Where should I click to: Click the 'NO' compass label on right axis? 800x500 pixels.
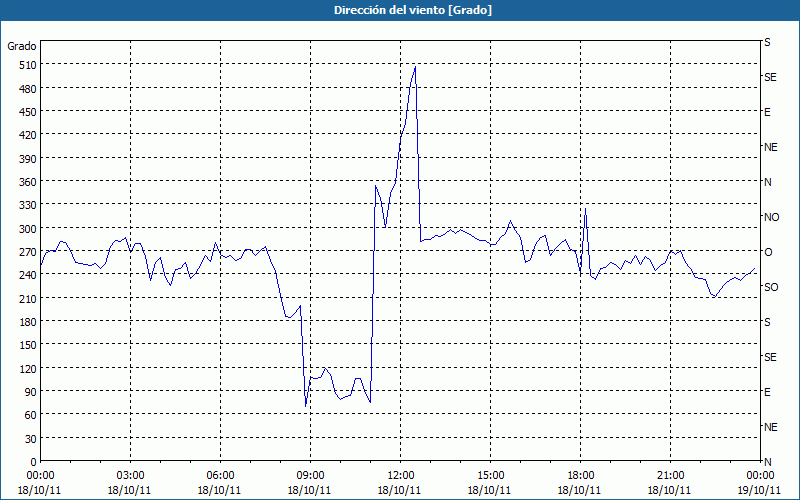(772, 217)
